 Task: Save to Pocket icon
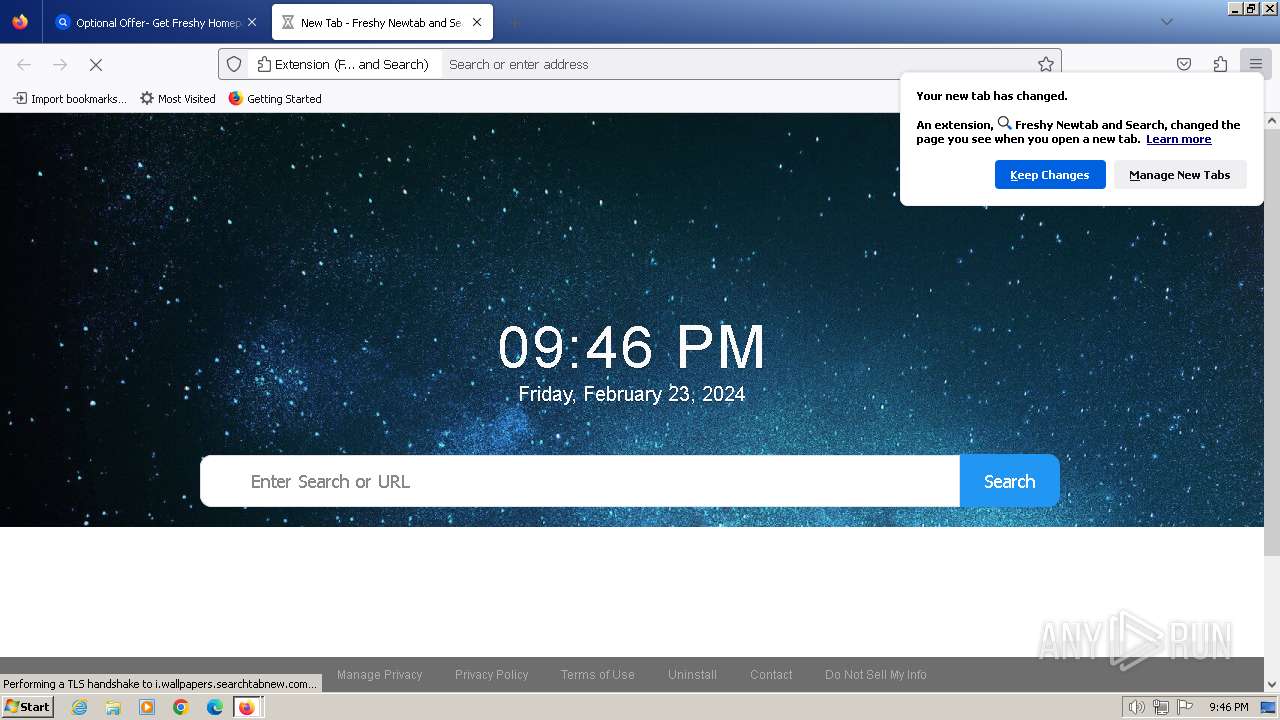(x=1184, y=64)
